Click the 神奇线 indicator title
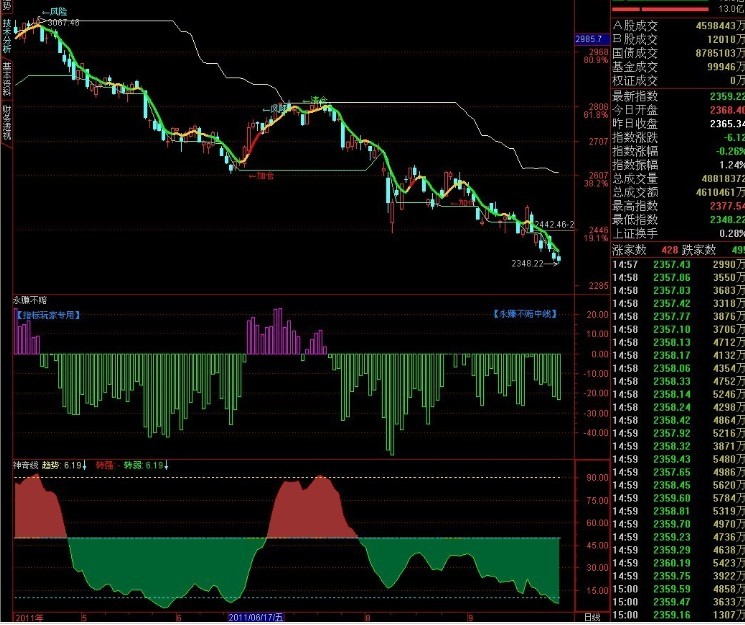Viewport: 745px width, 625px height. (x=25, y=465)
